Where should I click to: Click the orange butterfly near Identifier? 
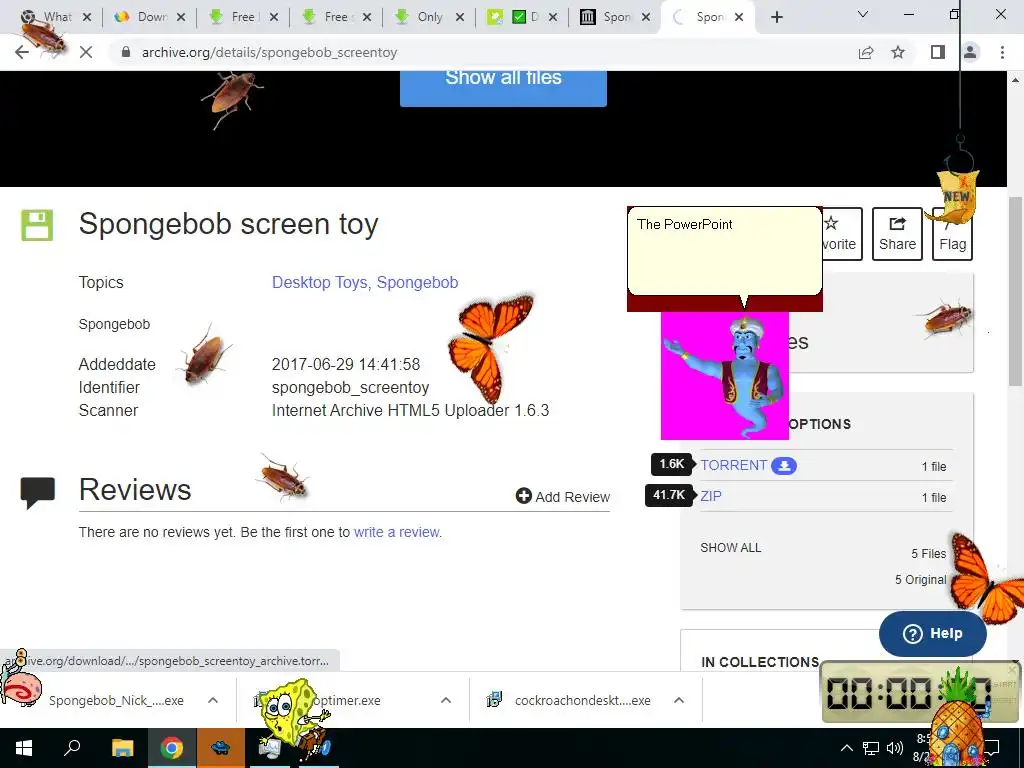pyautogui.click(x=489, y=347)
